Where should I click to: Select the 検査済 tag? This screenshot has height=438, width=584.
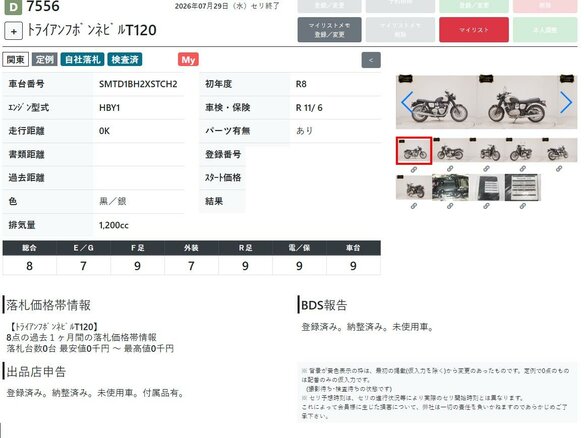[125, 60]
